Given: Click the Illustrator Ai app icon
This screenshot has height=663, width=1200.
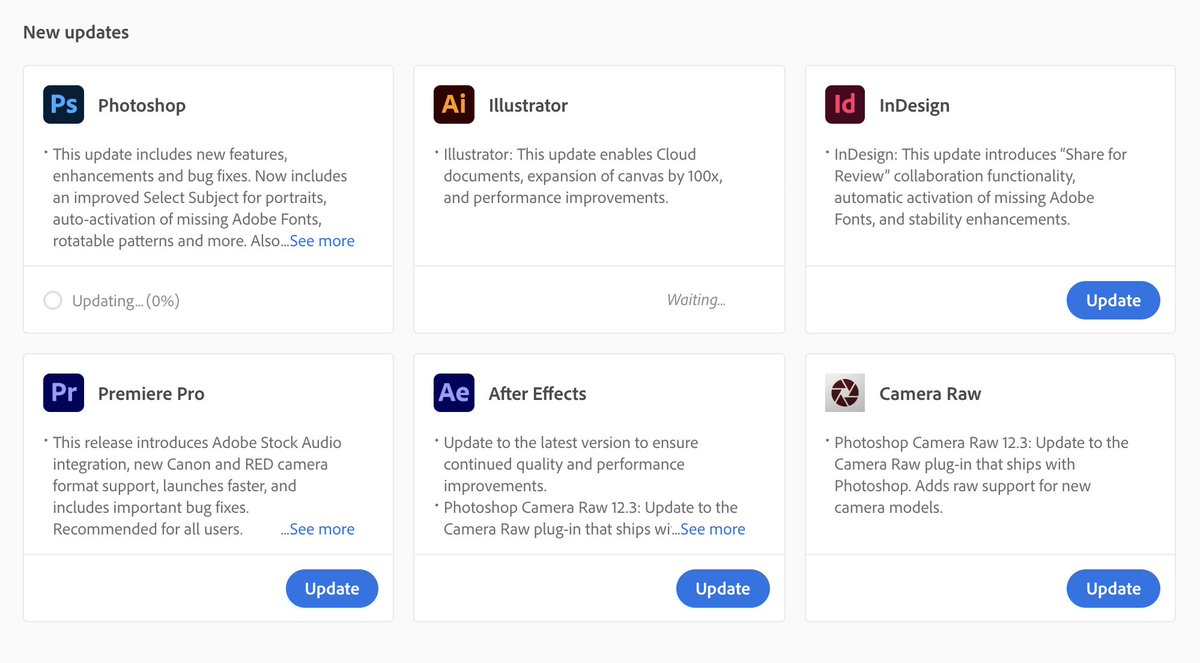Looking at the screenshot, I should 454,105.
